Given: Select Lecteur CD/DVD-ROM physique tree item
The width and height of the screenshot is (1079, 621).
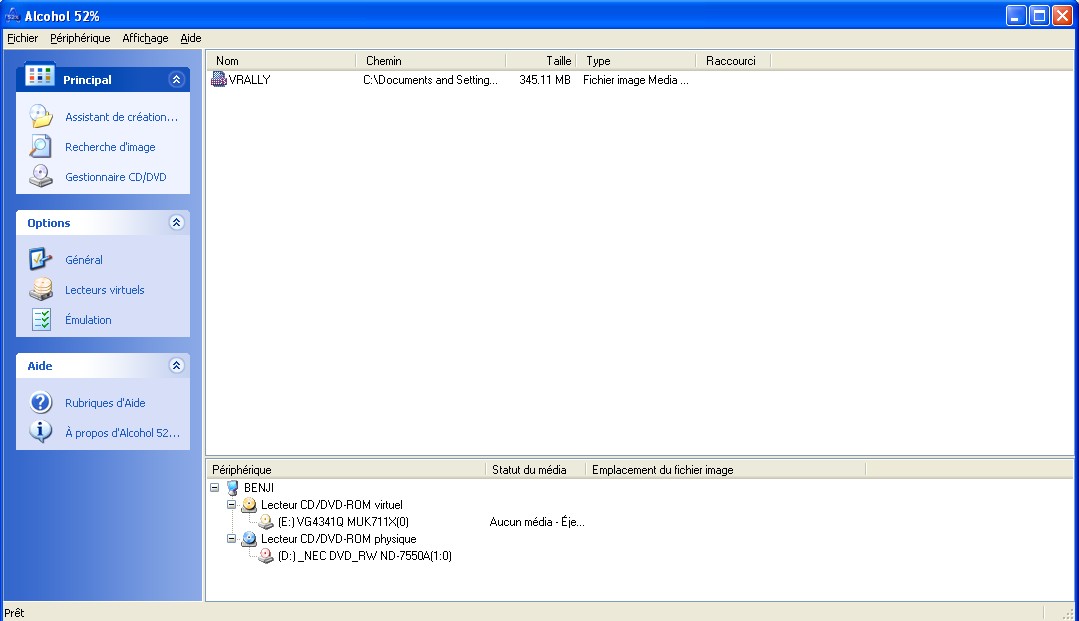Looking at the screenshot, I should point(339,538).
